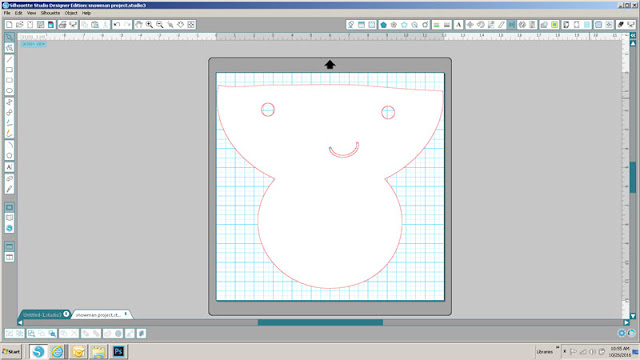The height and width of the screenshot is (360, 640).
Task: Click the horizontal scrollbar left arrow
Action: pos(20,322)
